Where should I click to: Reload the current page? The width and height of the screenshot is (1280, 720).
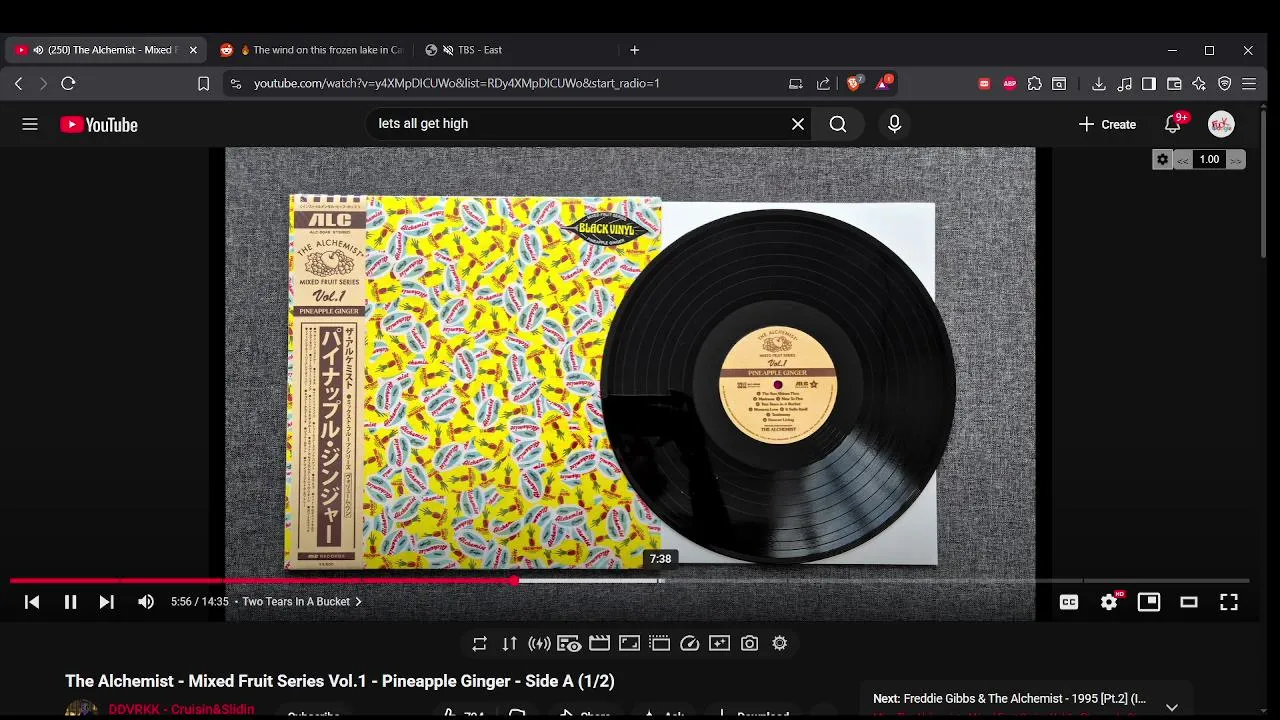(x=68, y=84)
